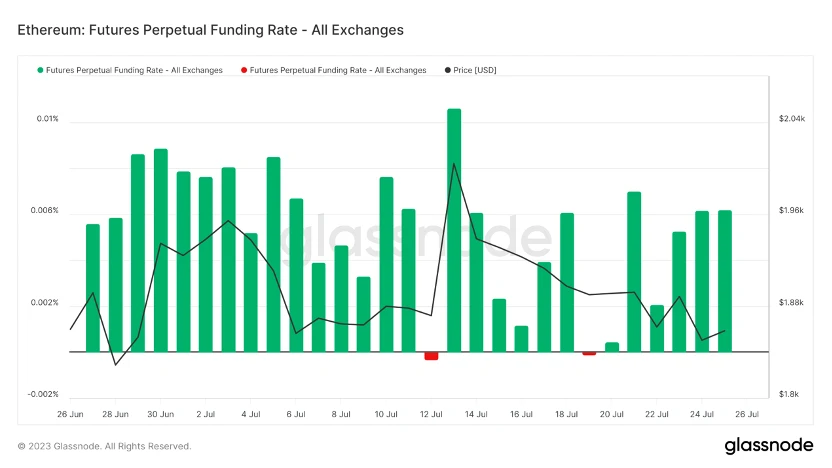Select the small red bar near 19 Jul

[x=589, y=353]
